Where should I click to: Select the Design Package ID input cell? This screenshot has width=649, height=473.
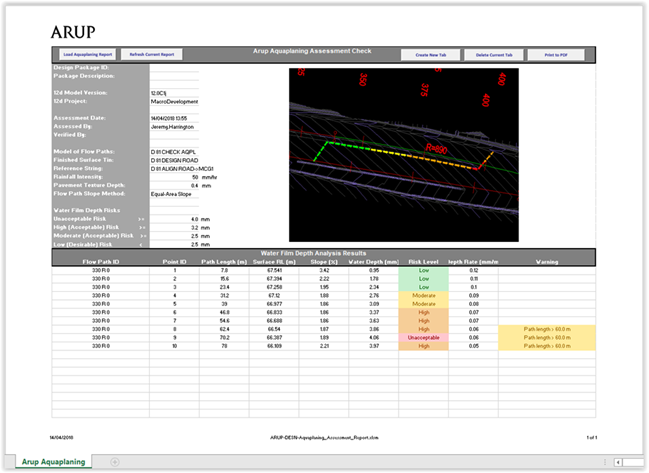pyautogui.click(x=174, y=67)
